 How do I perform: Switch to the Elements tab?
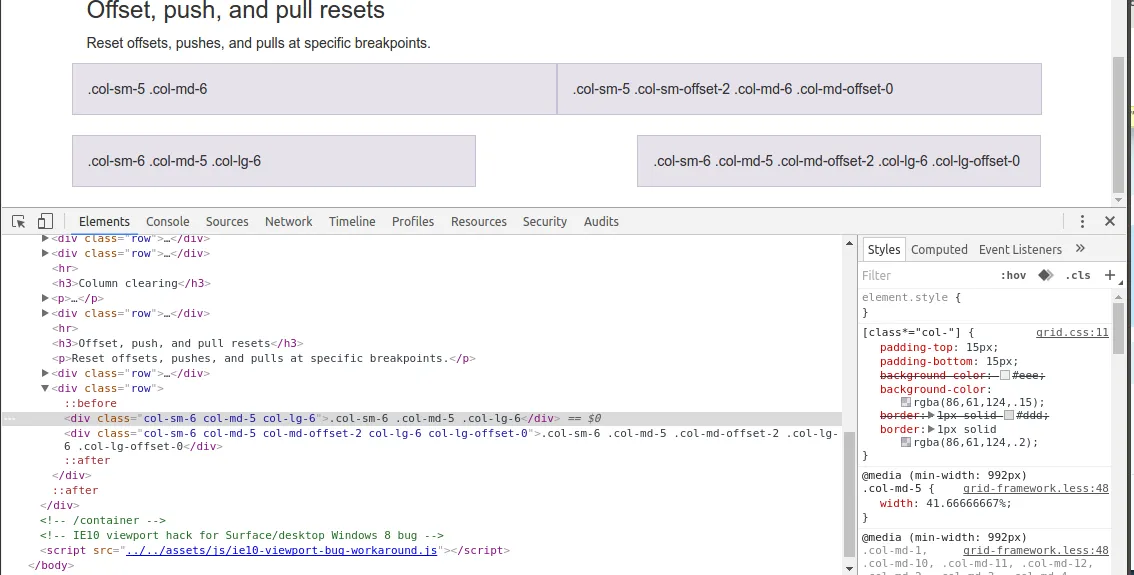pos(104,221)
